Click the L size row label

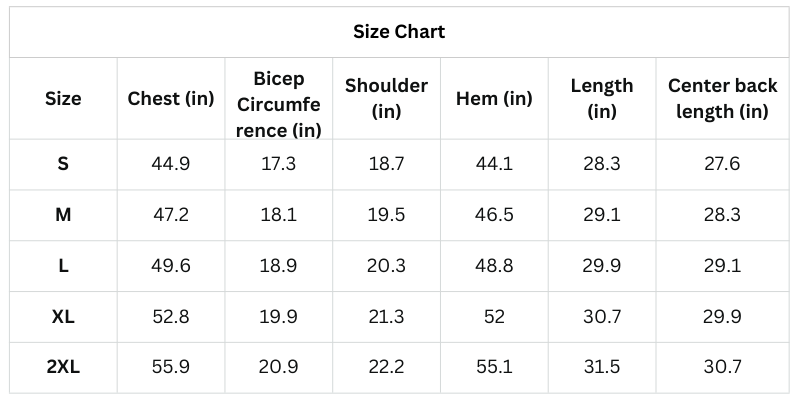(x=63, y=265)
